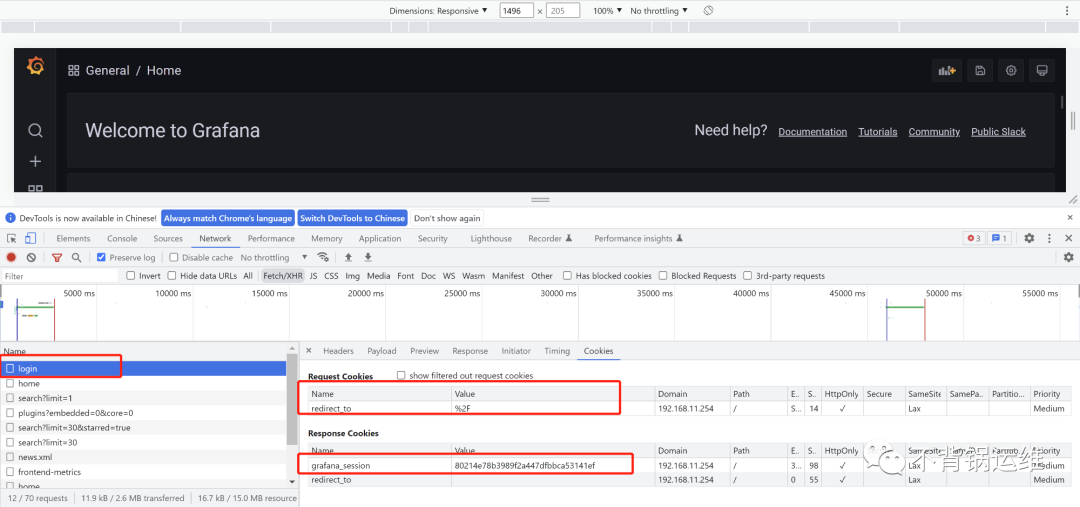This screenshot has width=1080, height=507.
Task: Select the plugins?embedded=0&core=0 request
Action: coord(143,413)
